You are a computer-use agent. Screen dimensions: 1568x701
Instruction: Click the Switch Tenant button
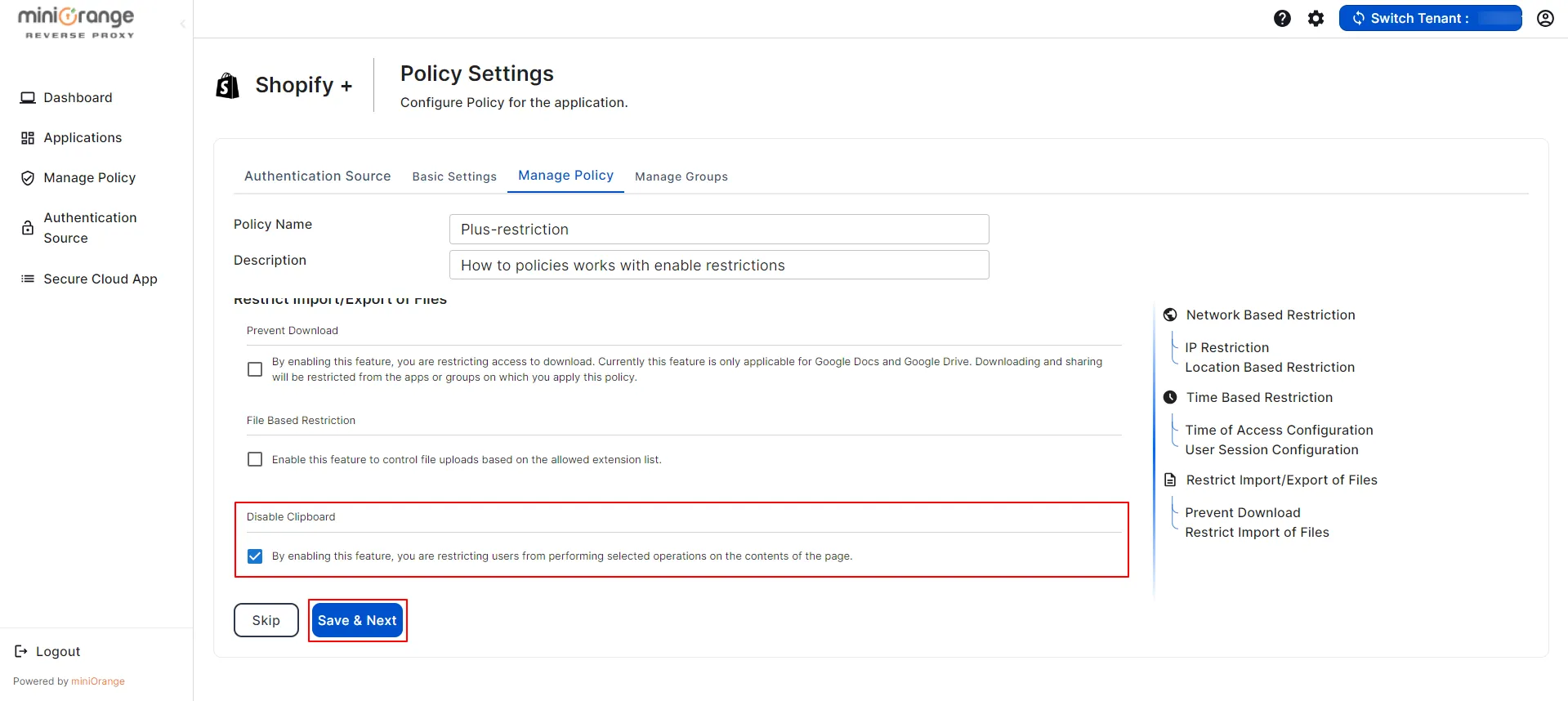click(1430, 18)
